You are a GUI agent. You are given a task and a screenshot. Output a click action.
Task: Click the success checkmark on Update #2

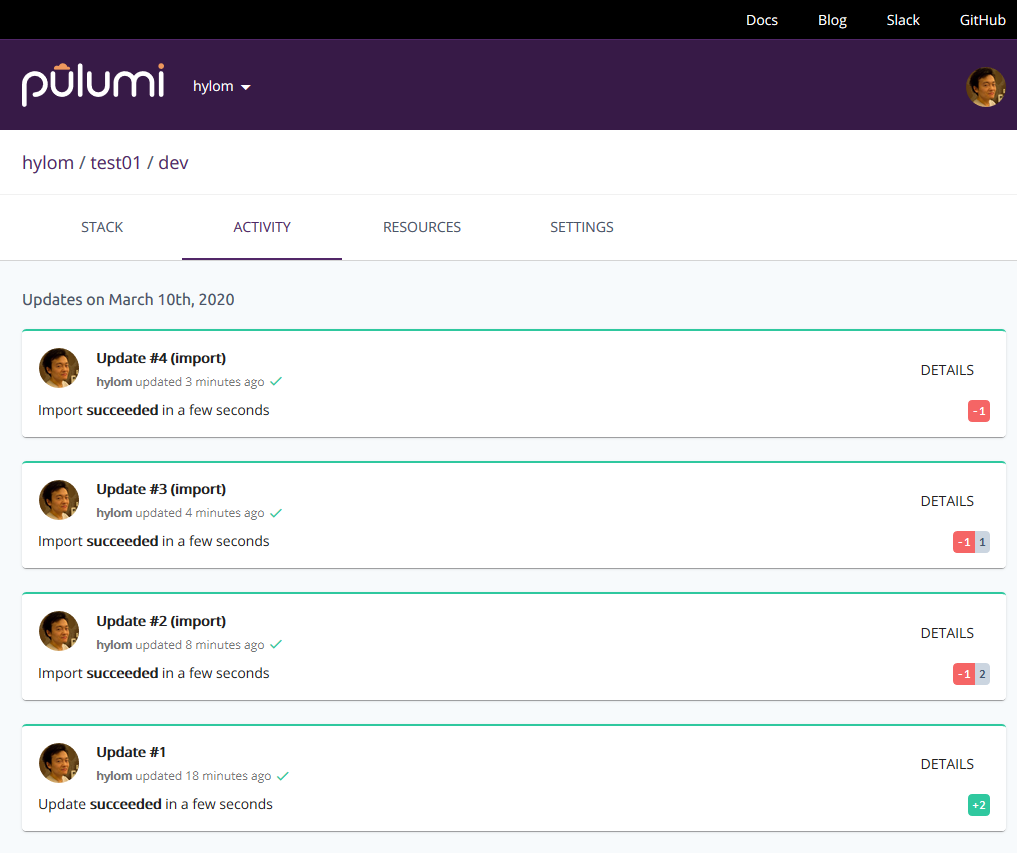click(x=276, y=645)
